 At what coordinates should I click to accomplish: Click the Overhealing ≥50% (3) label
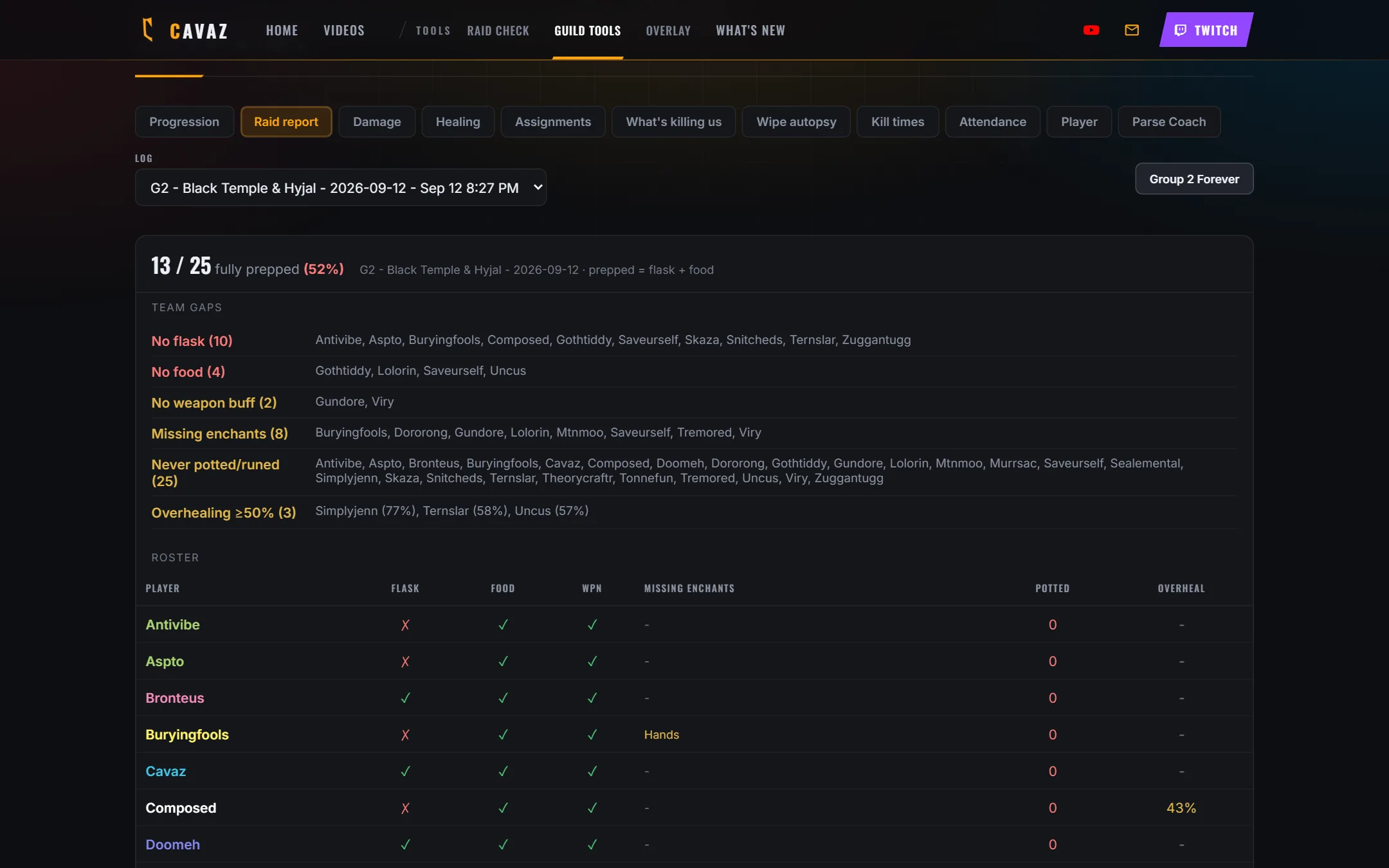click(x=223, y=512)
